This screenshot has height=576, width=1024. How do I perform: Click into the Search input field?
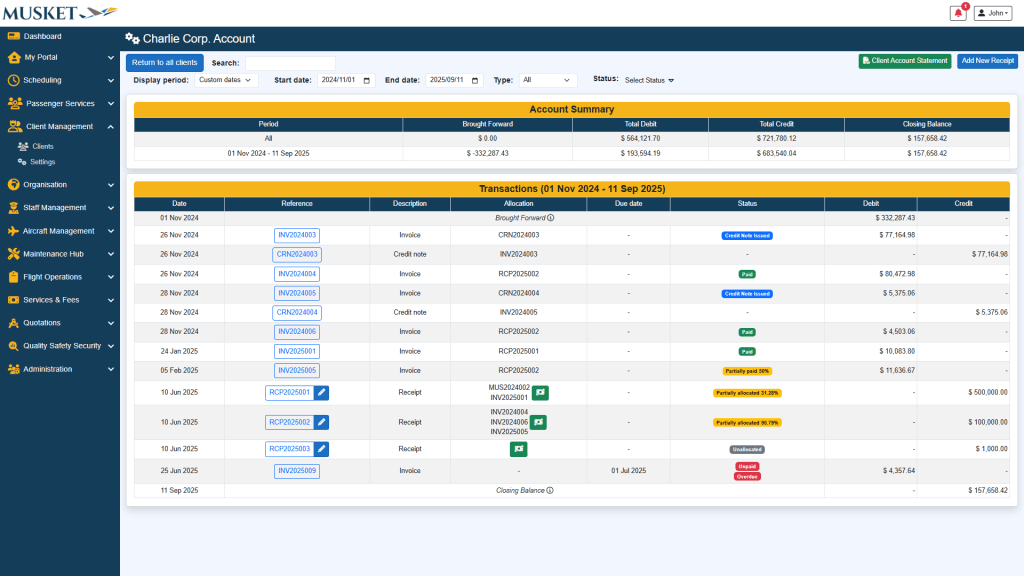click(x=290, y=62)
